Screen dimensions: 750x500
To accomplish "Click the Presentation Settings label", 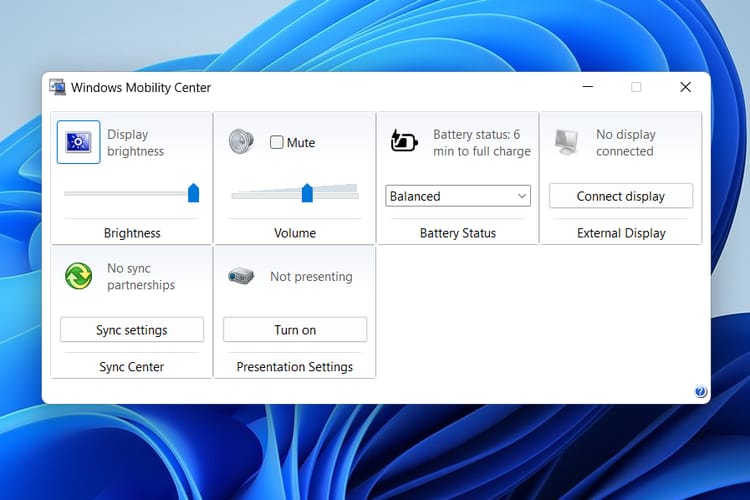I will tap(295, 367).
